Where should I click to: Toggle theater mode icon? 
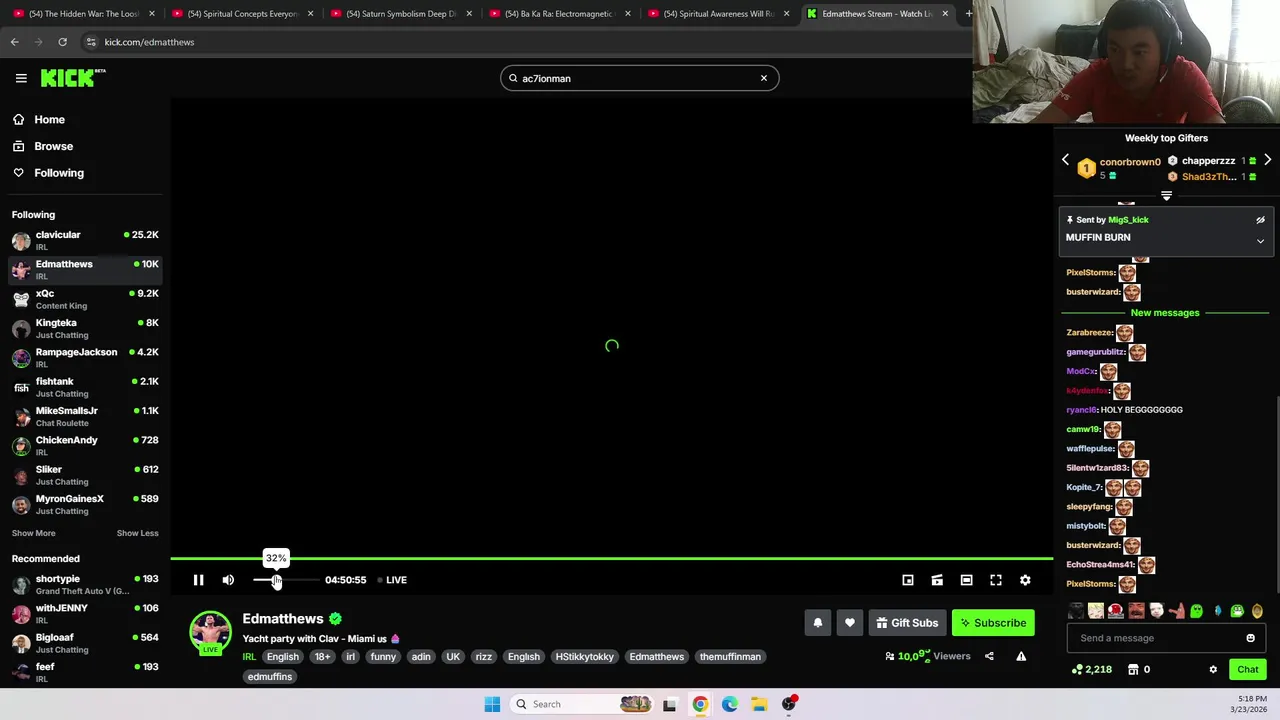966,580
